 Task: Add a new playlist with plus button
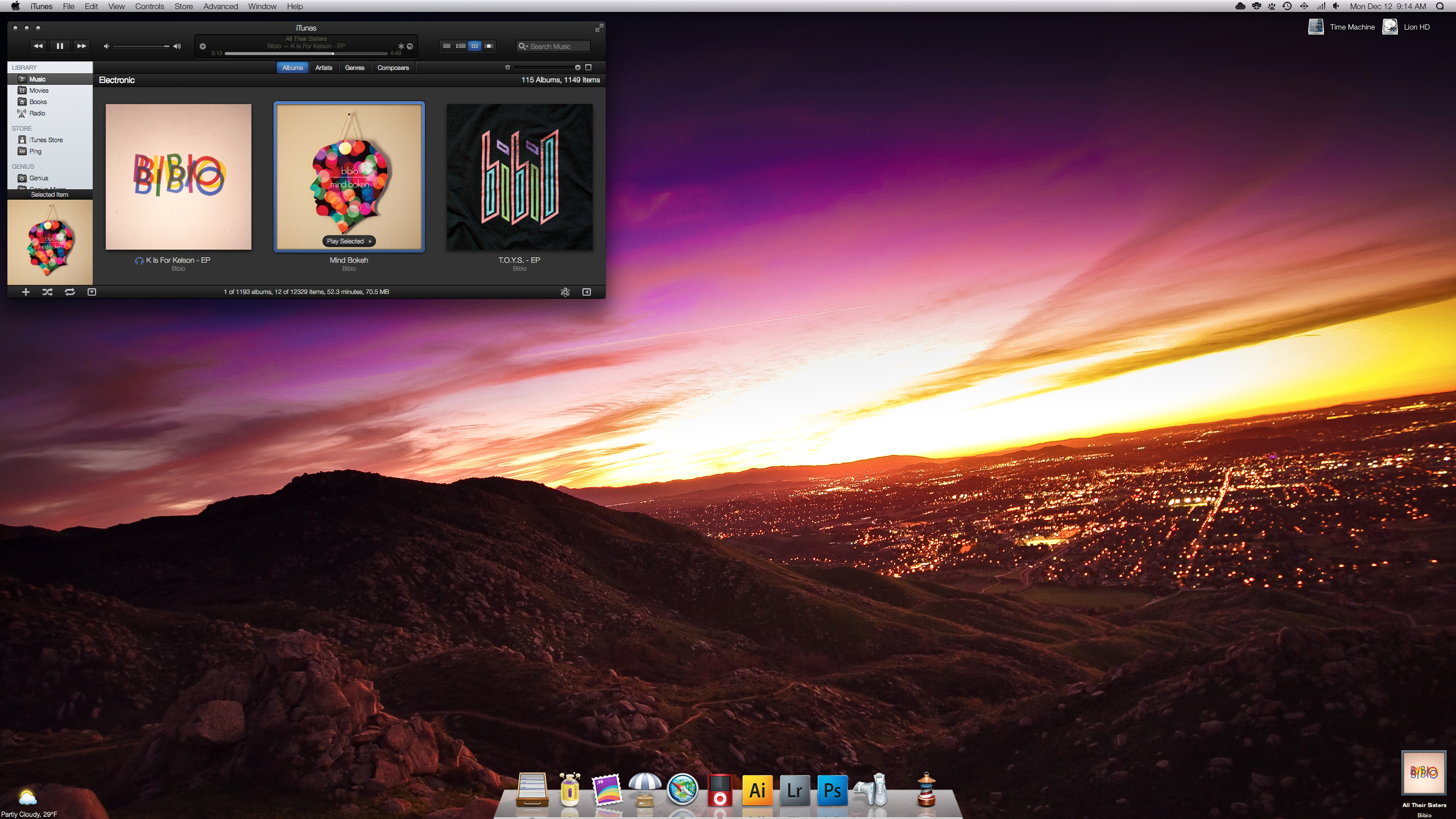coord(26,292)
